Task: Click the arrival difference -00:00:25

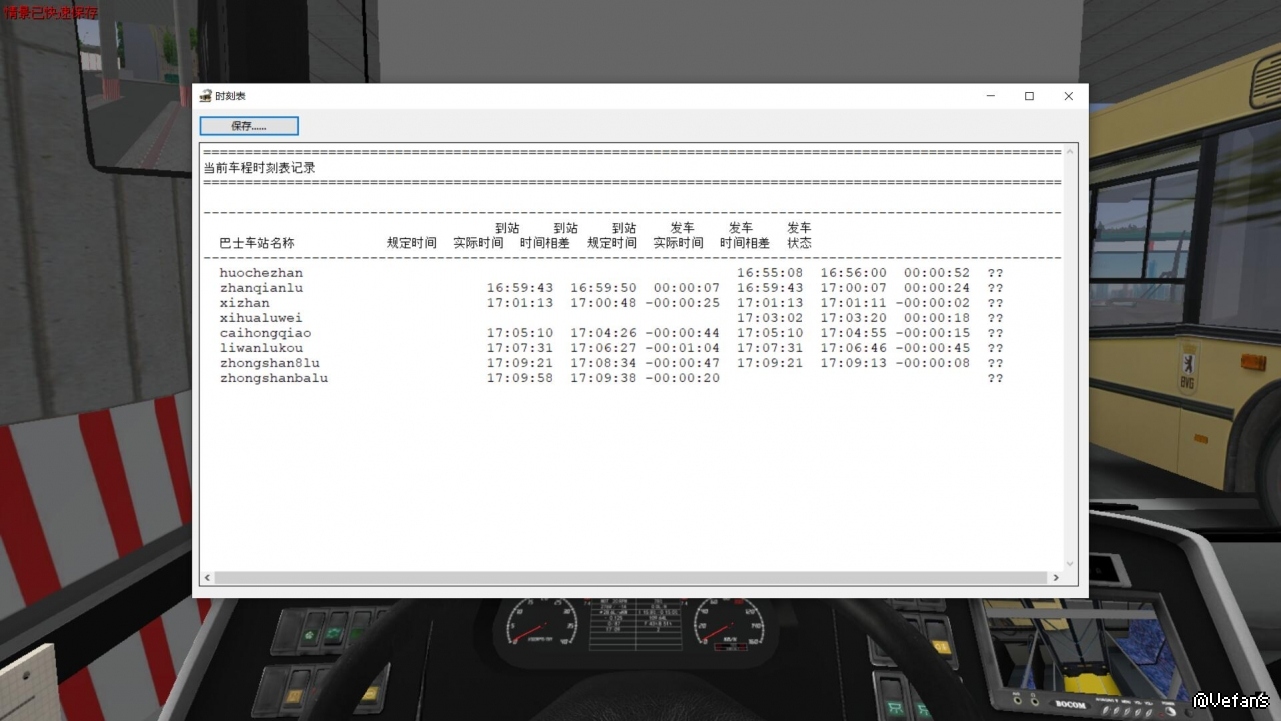Action: coord(683,303)
